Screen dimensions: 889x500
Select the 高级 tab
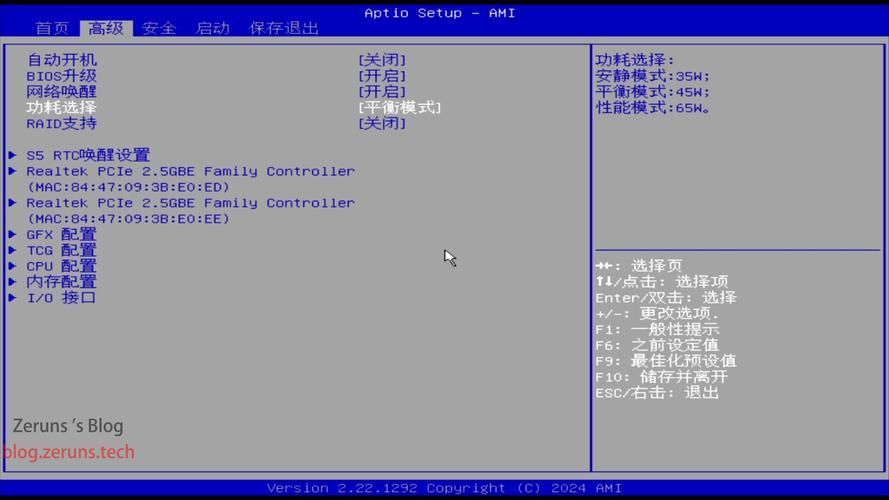tap(106, 28)
